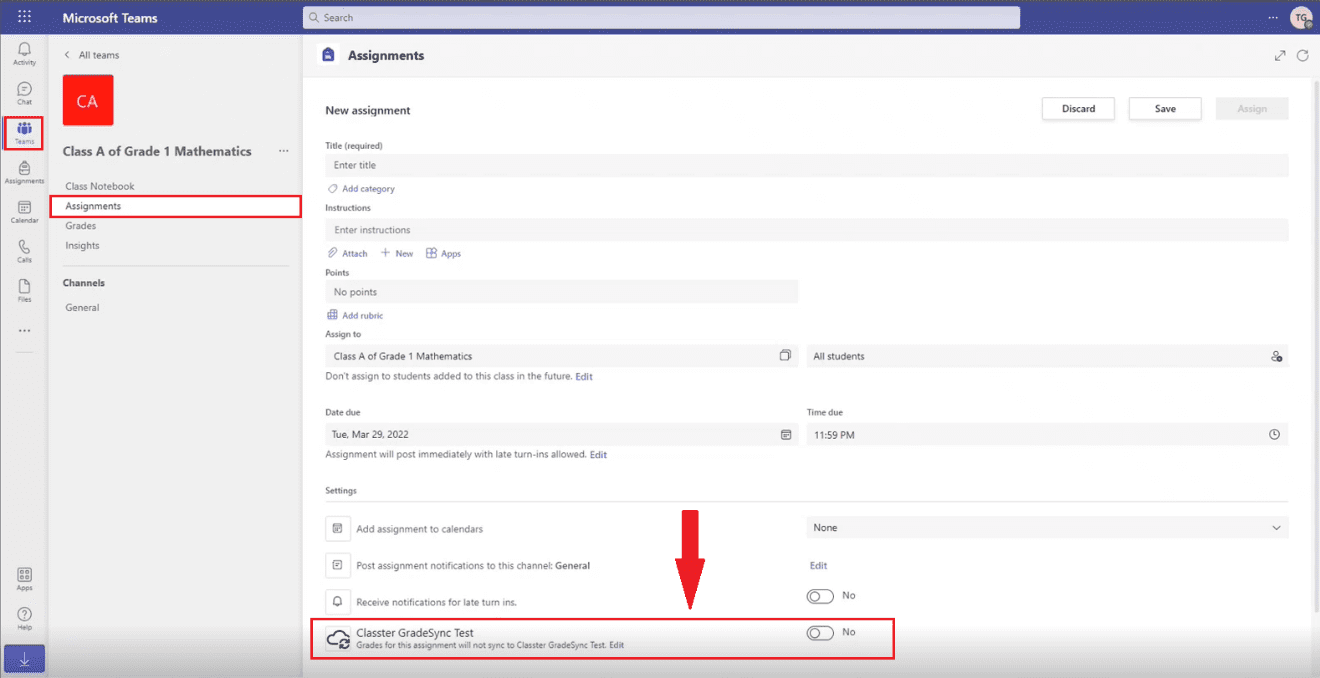Open the Date due calendar picker

point(786,435)
